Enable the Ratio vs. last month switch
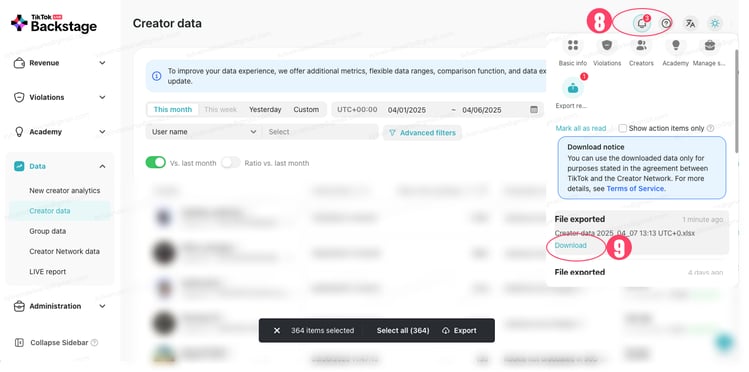The height and width of the screenshot is (372, 749). [x=231, y=162]
